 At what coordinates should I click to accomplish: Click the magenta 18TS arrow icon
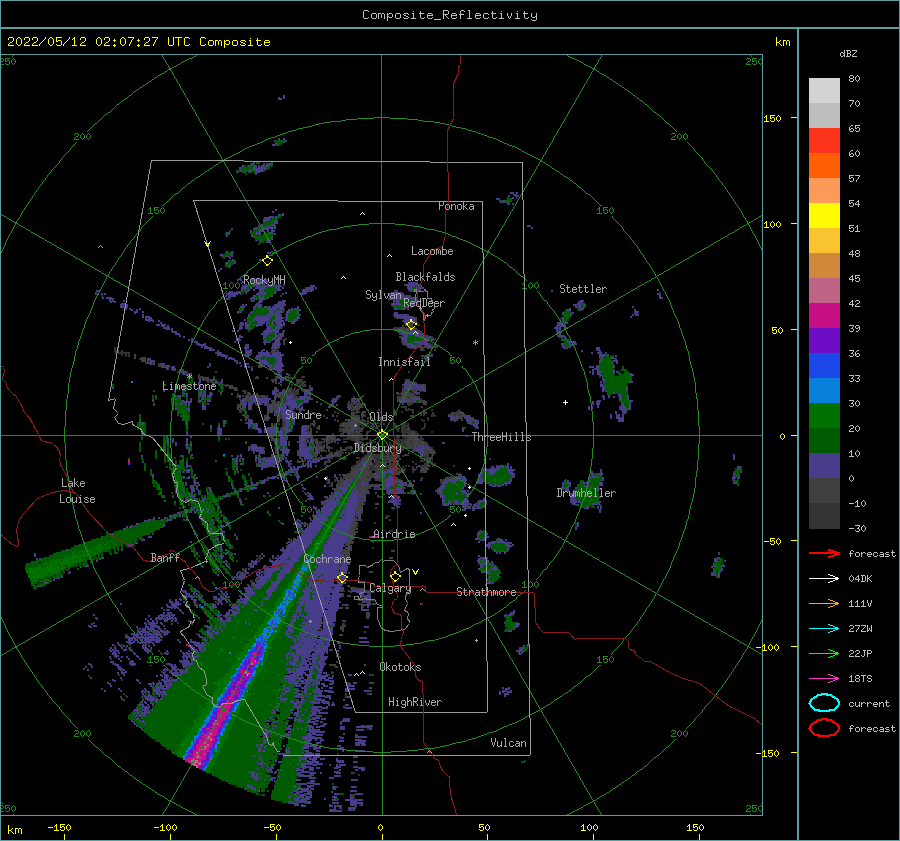(x=824, y=679)
